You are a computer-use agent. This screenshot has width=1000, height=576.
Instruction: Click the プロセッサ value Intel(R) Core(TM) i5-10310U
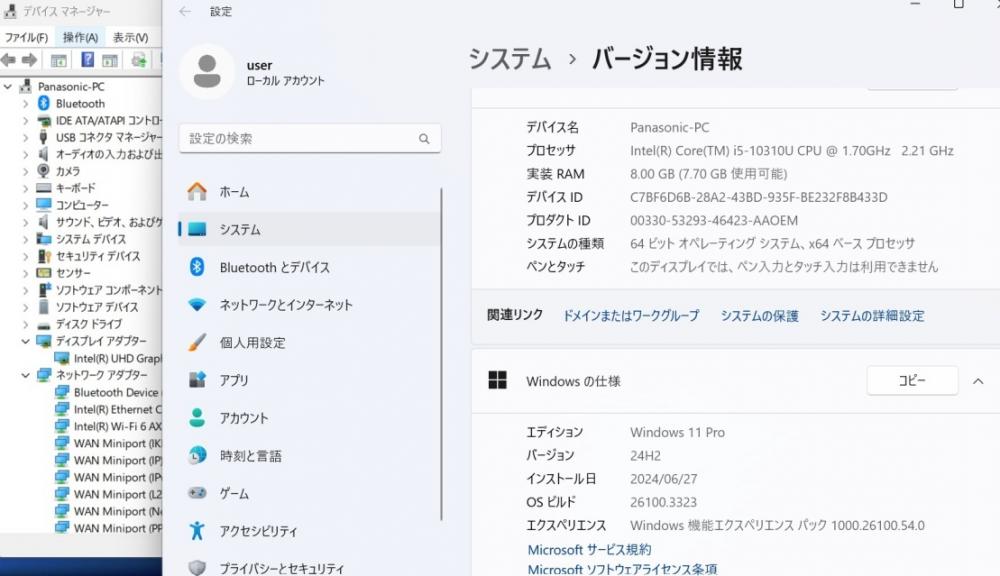(x=791, y=151)
